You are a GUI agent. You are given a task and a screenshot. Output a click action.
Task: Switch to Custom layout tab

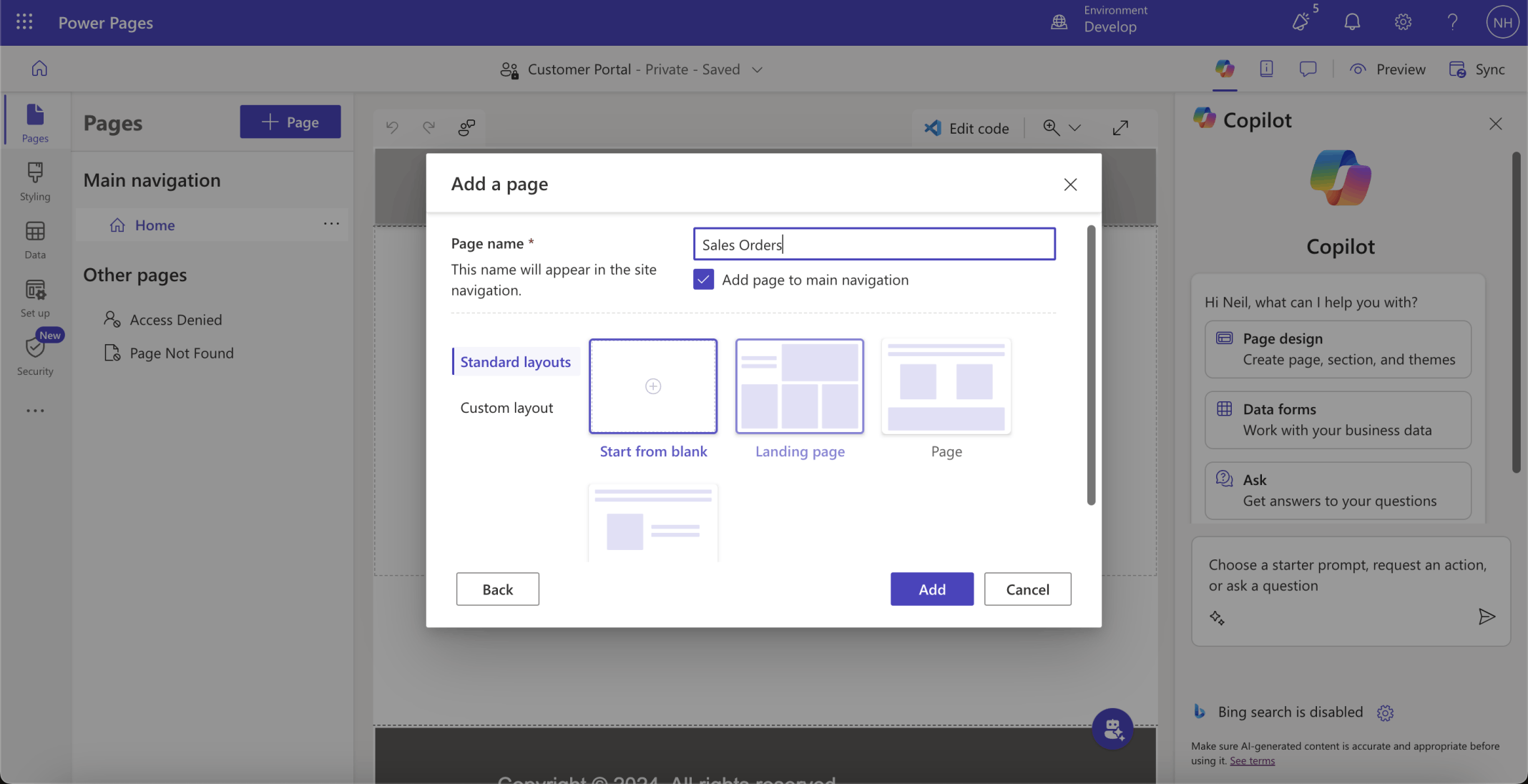pyautogui.click(x=506, y=408)
